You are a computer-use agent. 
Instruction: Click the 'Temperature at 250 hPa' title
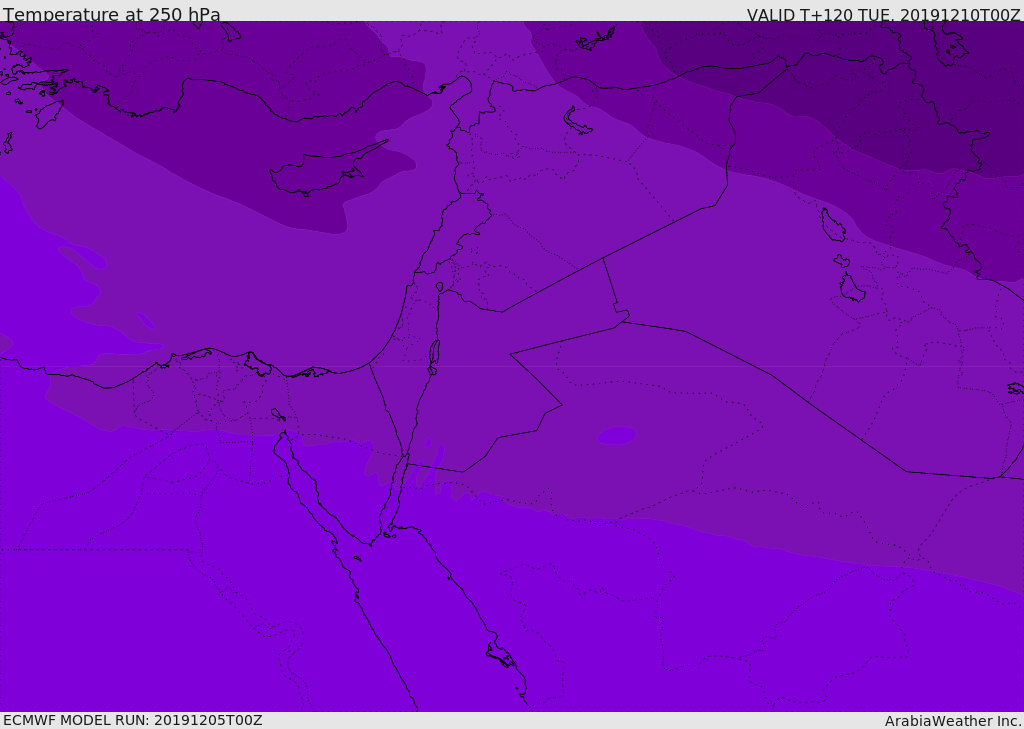pyautogui.click(x=112, y=13)
